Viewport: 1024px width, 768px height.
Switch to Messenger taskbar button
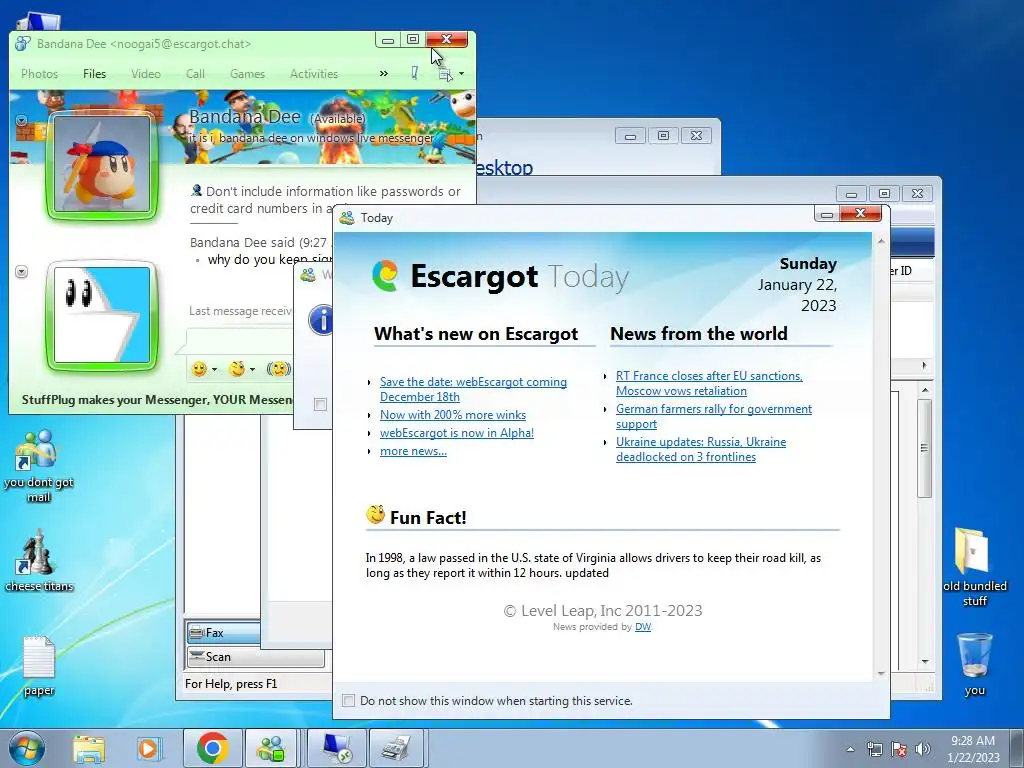[x=271, y=748]
